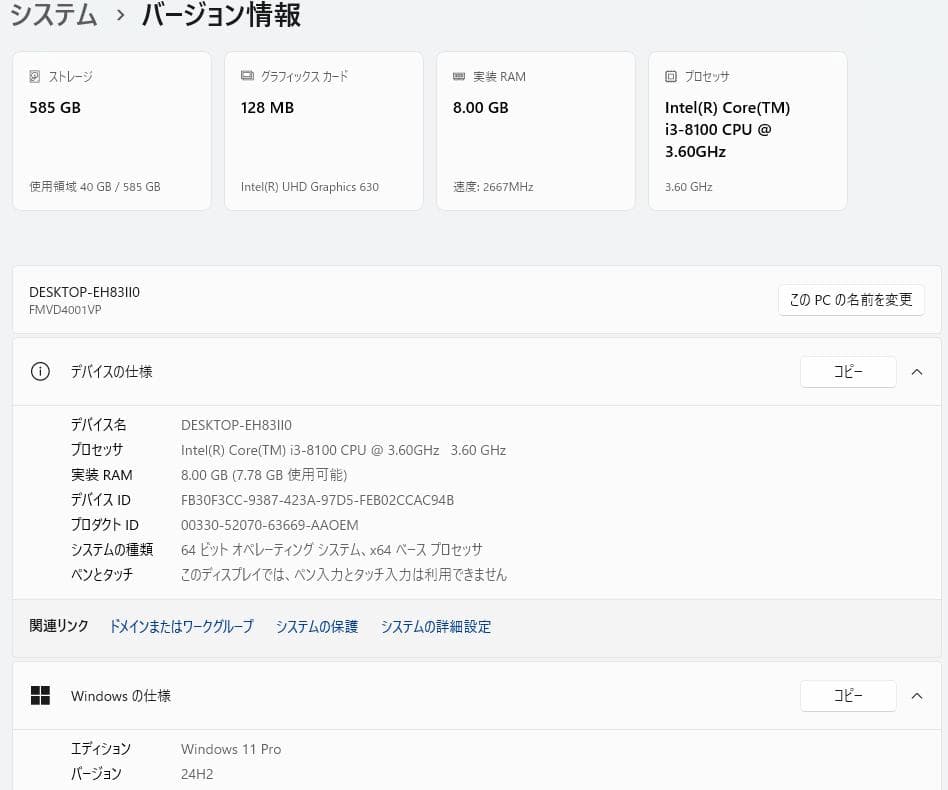Select the ストレージ summary card

112,130
